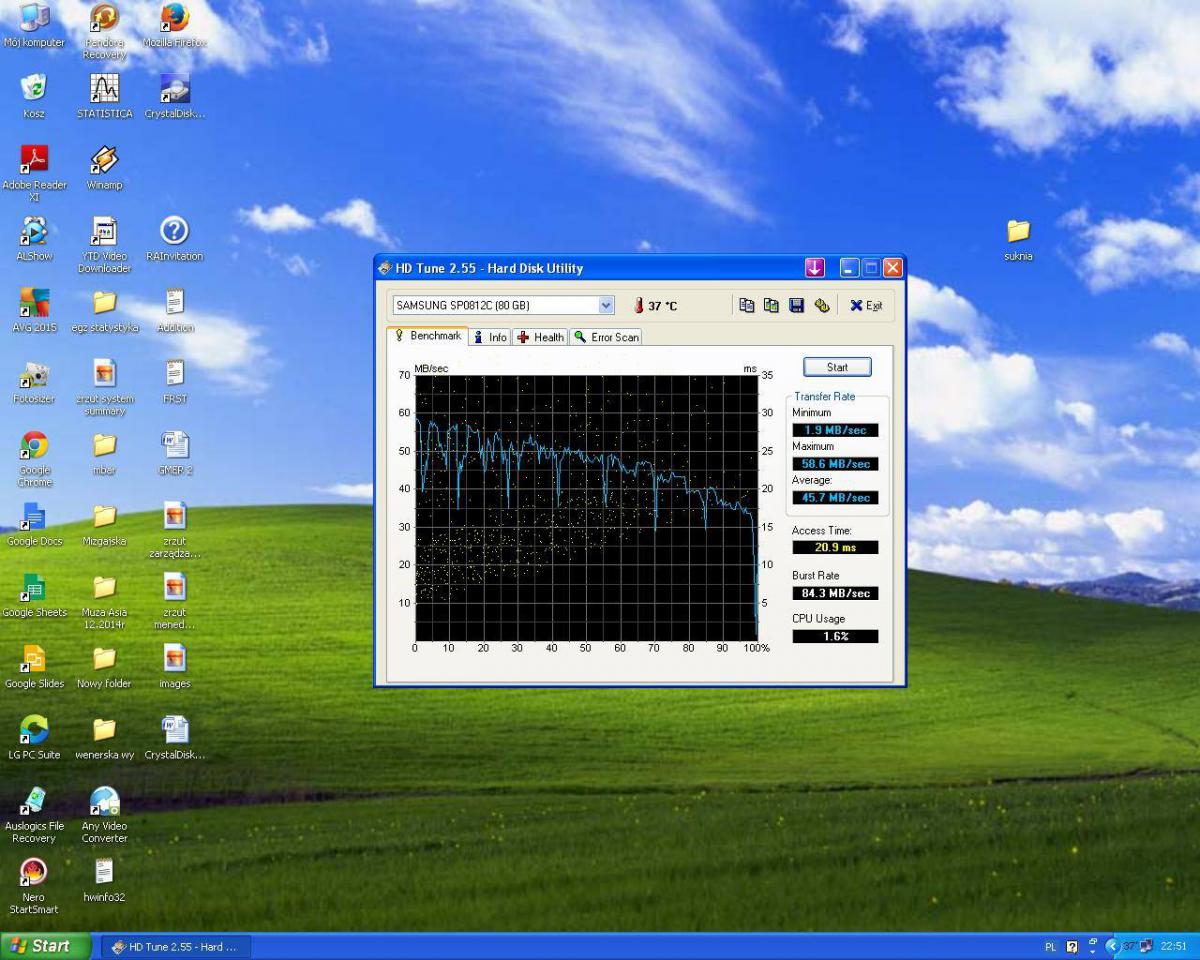The width and height of the screenshot is (1200, 960).
Task: Select the LG PC Suite icon
Action: (x=34, y=736)
